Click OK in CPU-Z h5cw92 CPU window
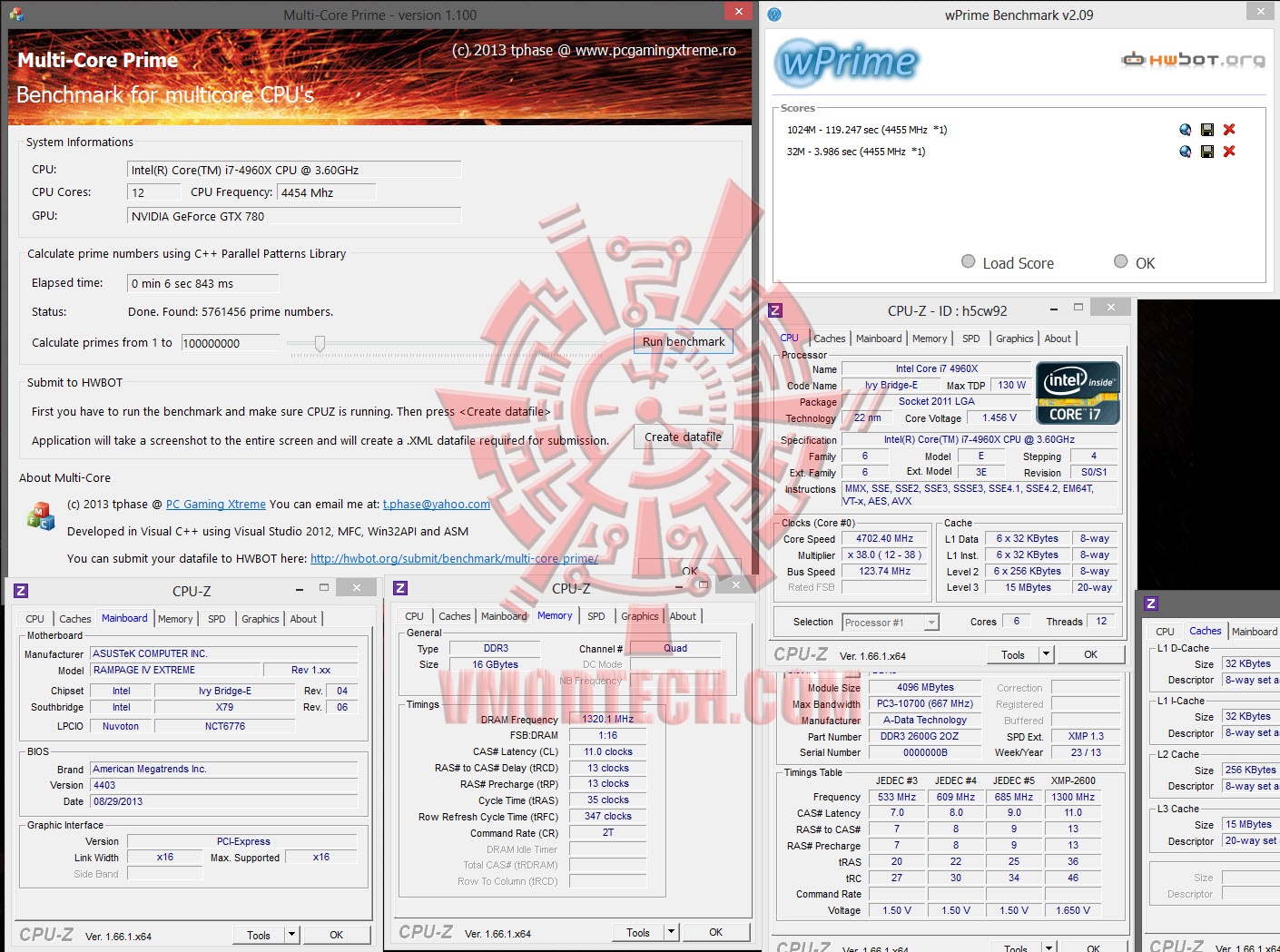This screenshot has height=952, width=1280. pos(1090,654)
